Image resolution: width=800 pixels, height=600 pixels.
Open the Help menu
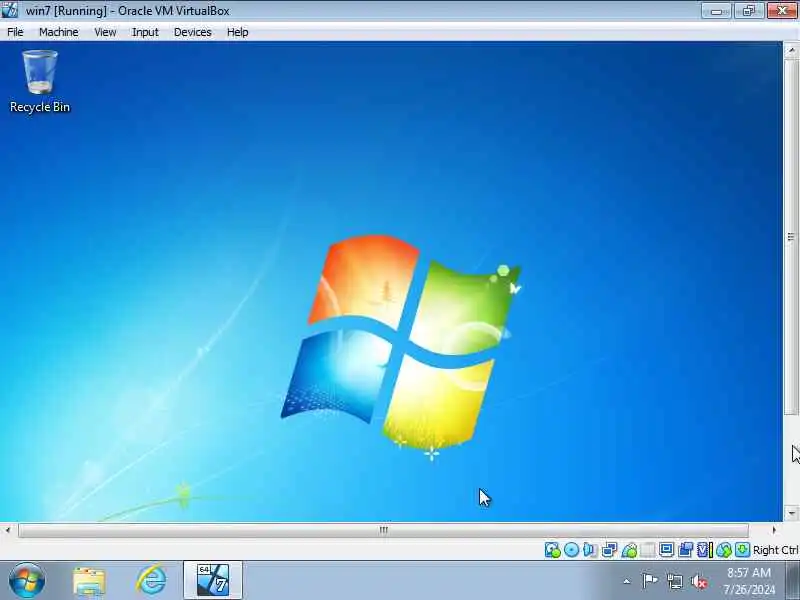[238, 32]
